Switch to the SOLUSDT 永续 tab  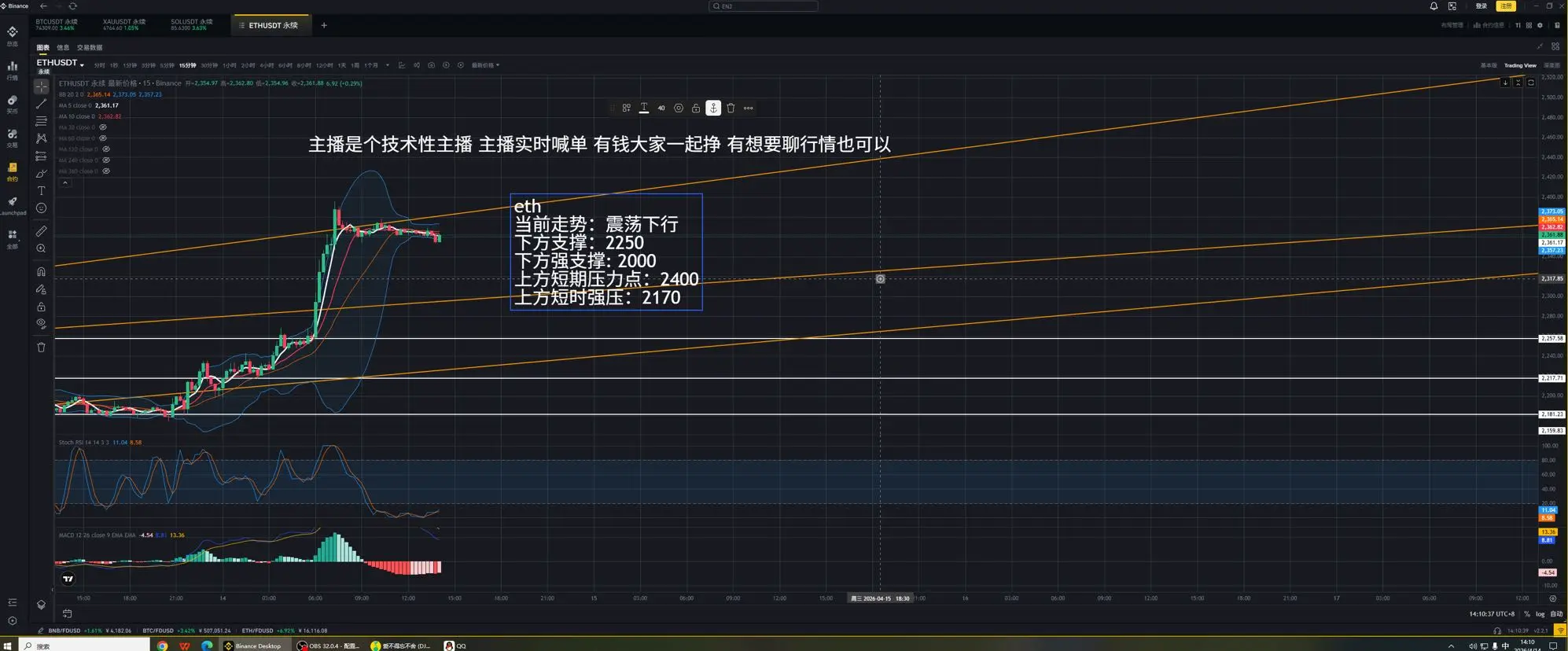192,25
